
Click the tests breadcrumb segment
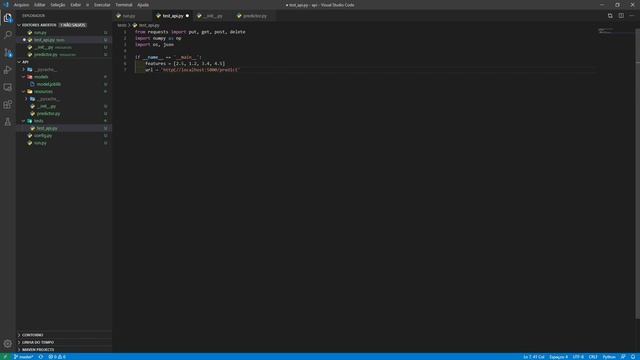click(x=122, y=25)
